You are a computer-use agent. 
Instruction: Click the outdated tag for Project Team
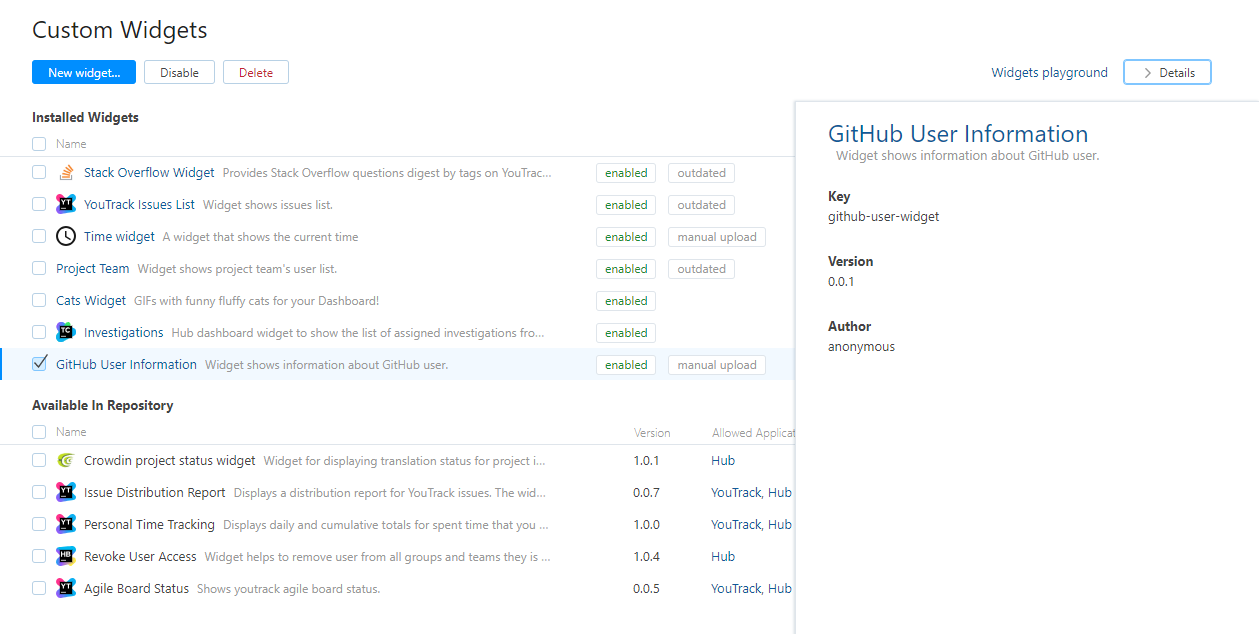[x=701, y=269]
